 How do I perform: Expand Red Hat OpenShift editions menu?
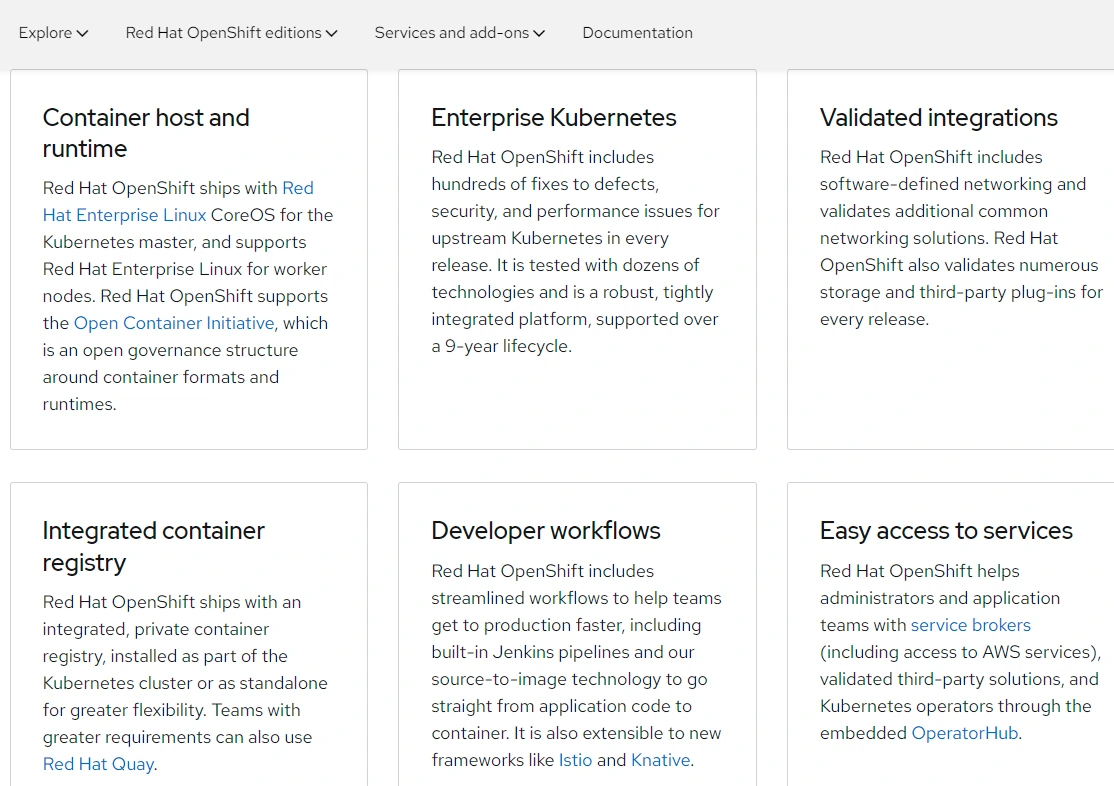click(x=232, y=33)
